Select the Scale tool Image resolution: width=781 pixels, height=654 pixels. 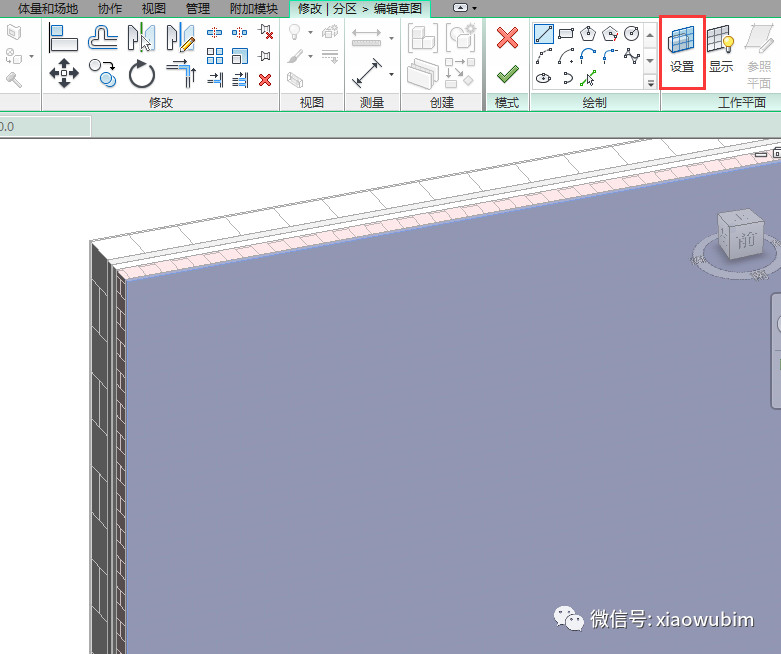(x=240, y=56)
